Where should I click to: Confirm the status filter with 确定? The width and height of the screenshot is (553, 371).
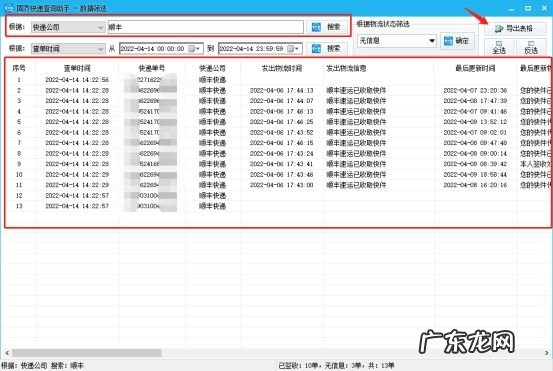[457, 41]
